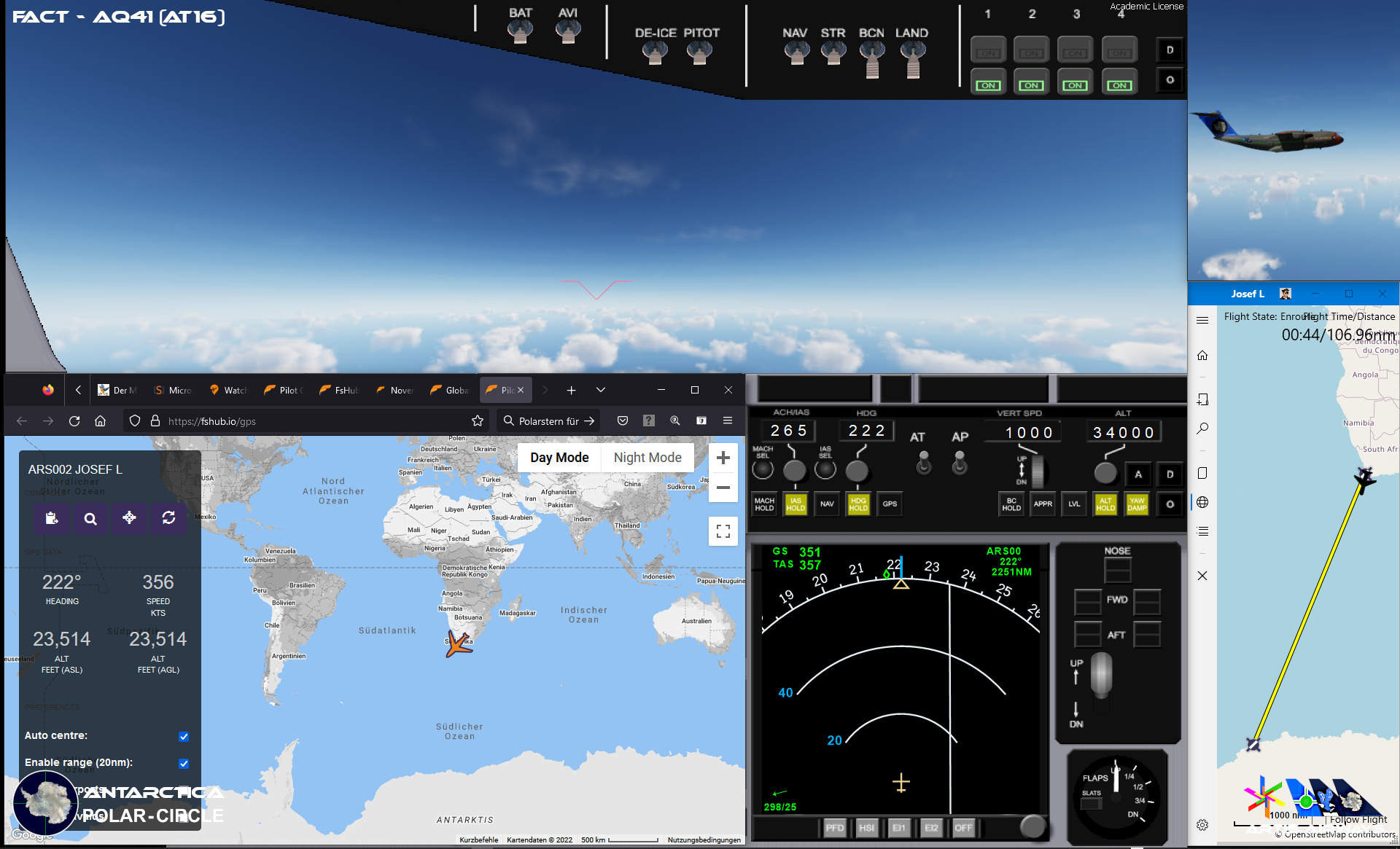Open Firefox application menu
This screenshot has width=1400, height=849.
(728, 420)
